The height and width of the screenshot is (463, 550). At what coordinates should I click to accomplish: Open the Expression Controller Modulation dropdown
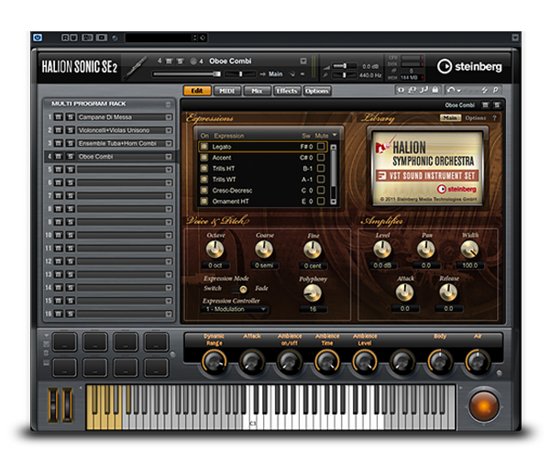coord(234,309)
